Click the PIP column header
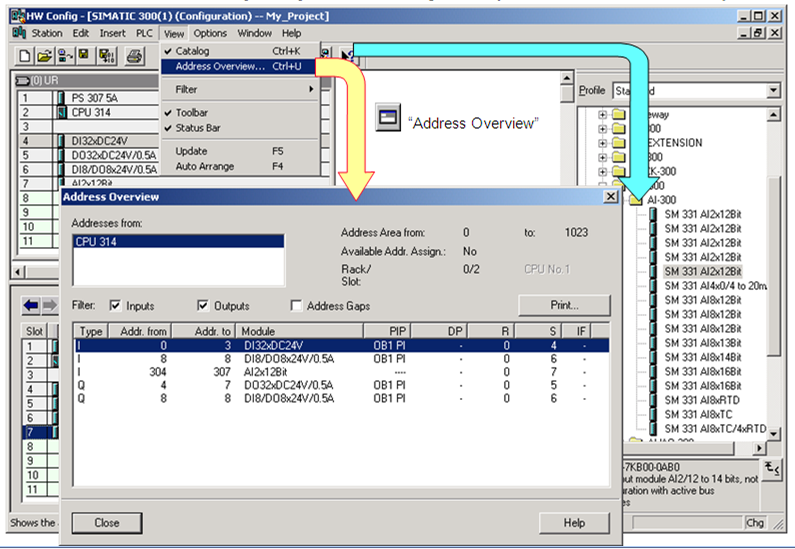The image size is (795, 549). (387, 331)
